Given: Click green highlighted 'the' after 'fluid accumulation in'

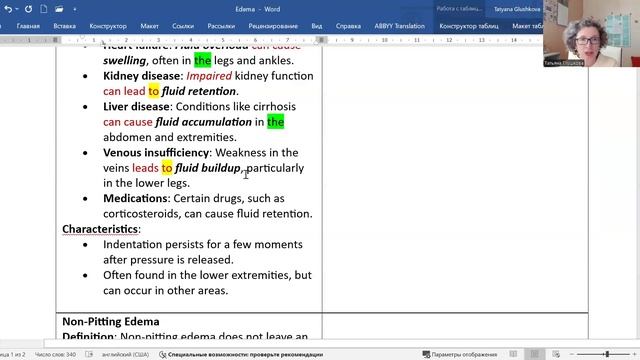Looking at the screenshot, I should point(276,122).
